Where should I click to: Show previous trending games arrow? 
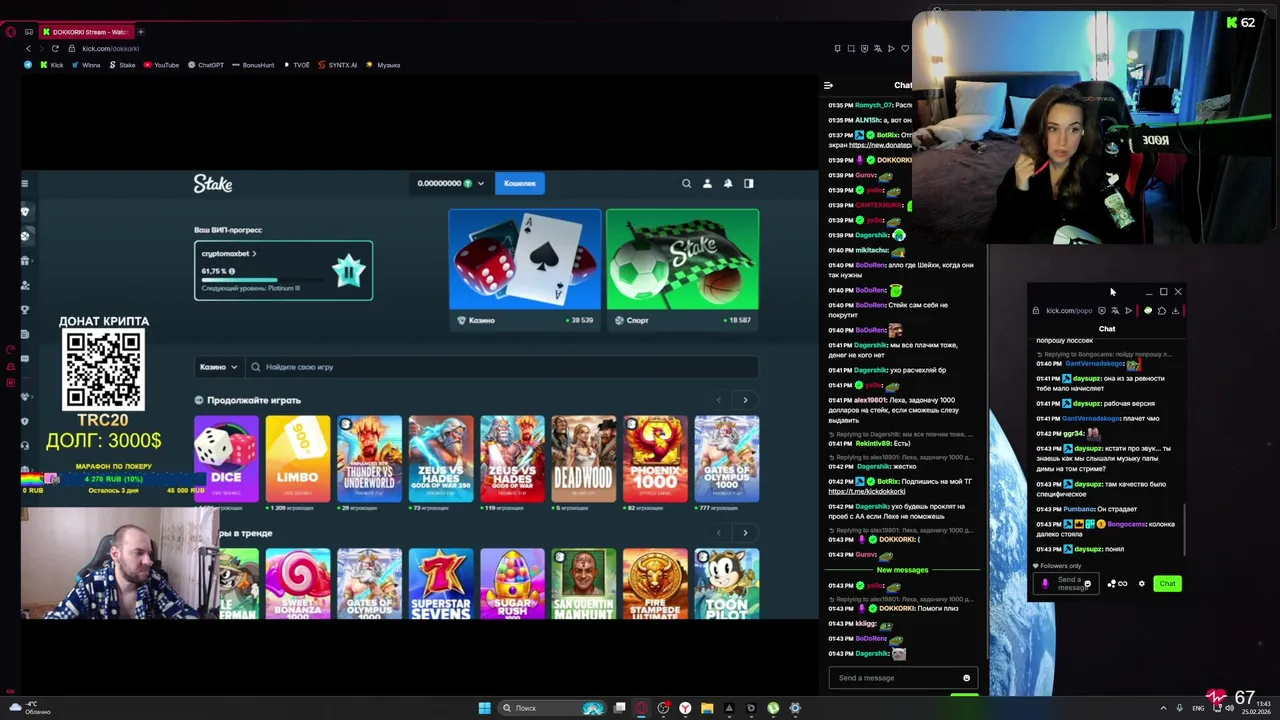click(x=718, y=533)
